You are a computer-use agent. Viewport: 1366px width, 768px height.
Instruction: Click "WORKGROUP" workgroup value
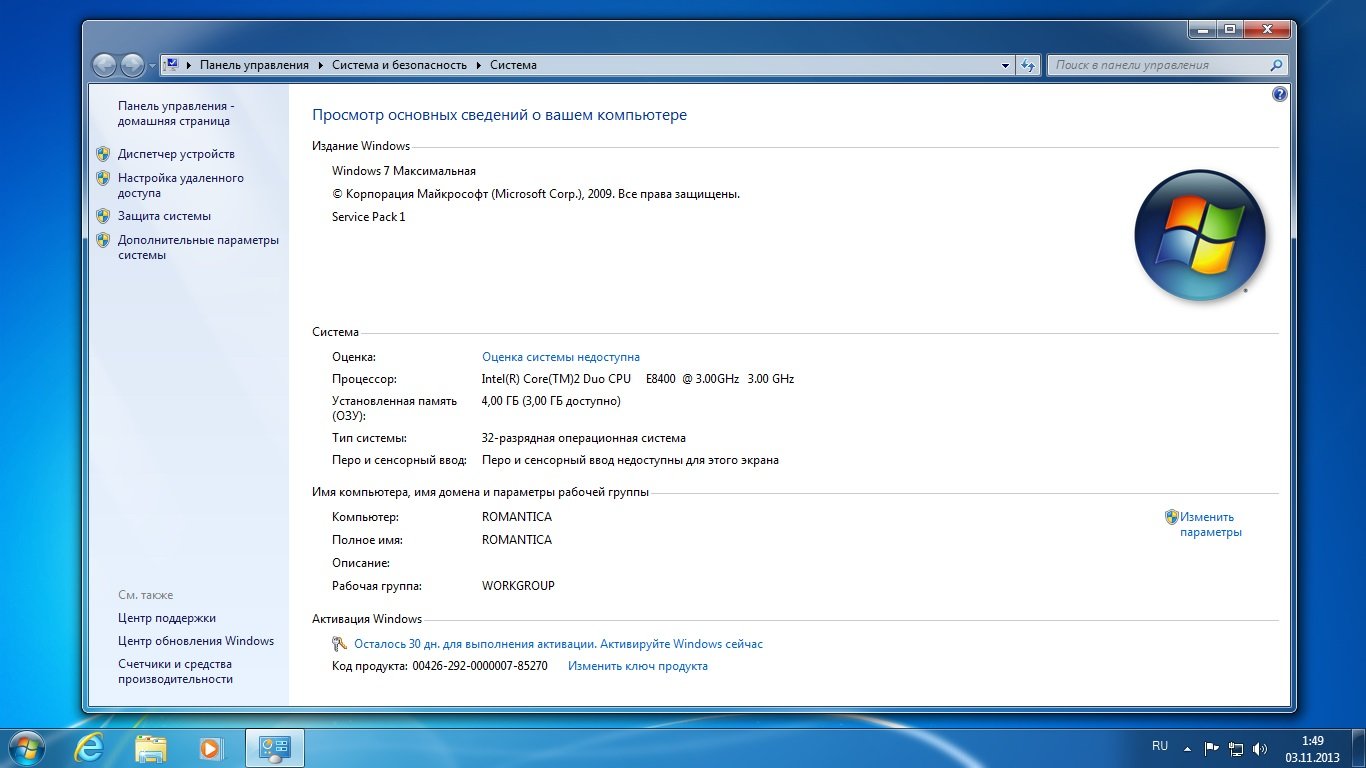tap(518, 586)
